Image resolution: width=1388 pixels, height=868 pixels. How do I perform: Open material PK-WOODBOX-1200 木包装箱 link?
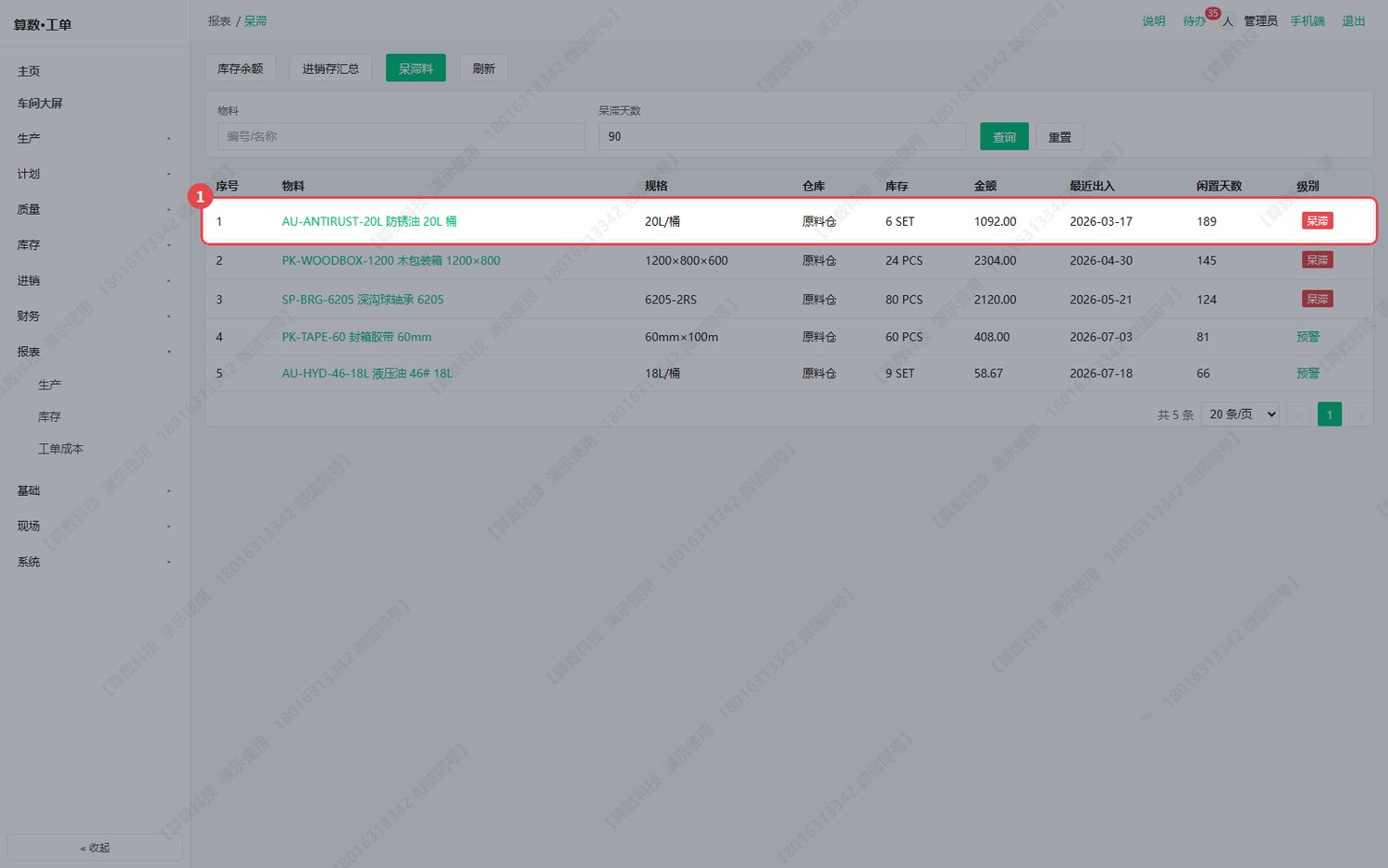390,261
